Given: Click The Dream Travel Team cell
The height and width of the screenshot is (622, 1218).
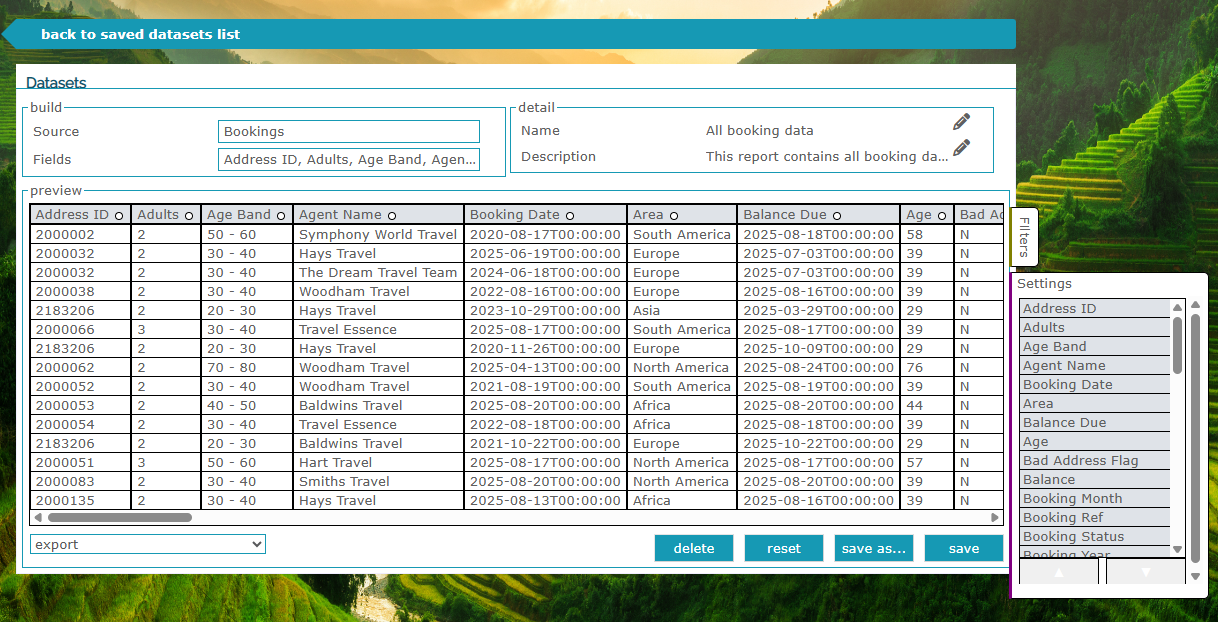Looking at the screenshot, I should tap(378, 273).
